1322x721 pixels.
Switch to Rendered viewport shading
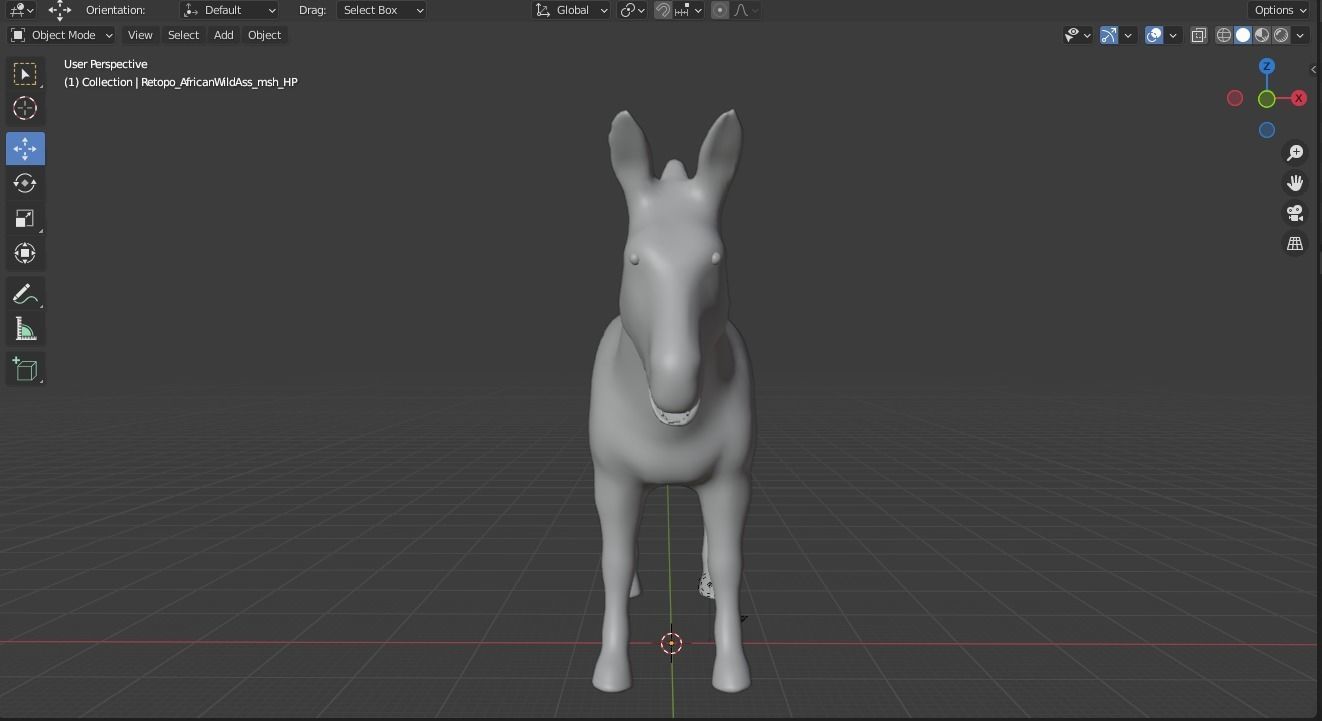[x=1281, y=35]
